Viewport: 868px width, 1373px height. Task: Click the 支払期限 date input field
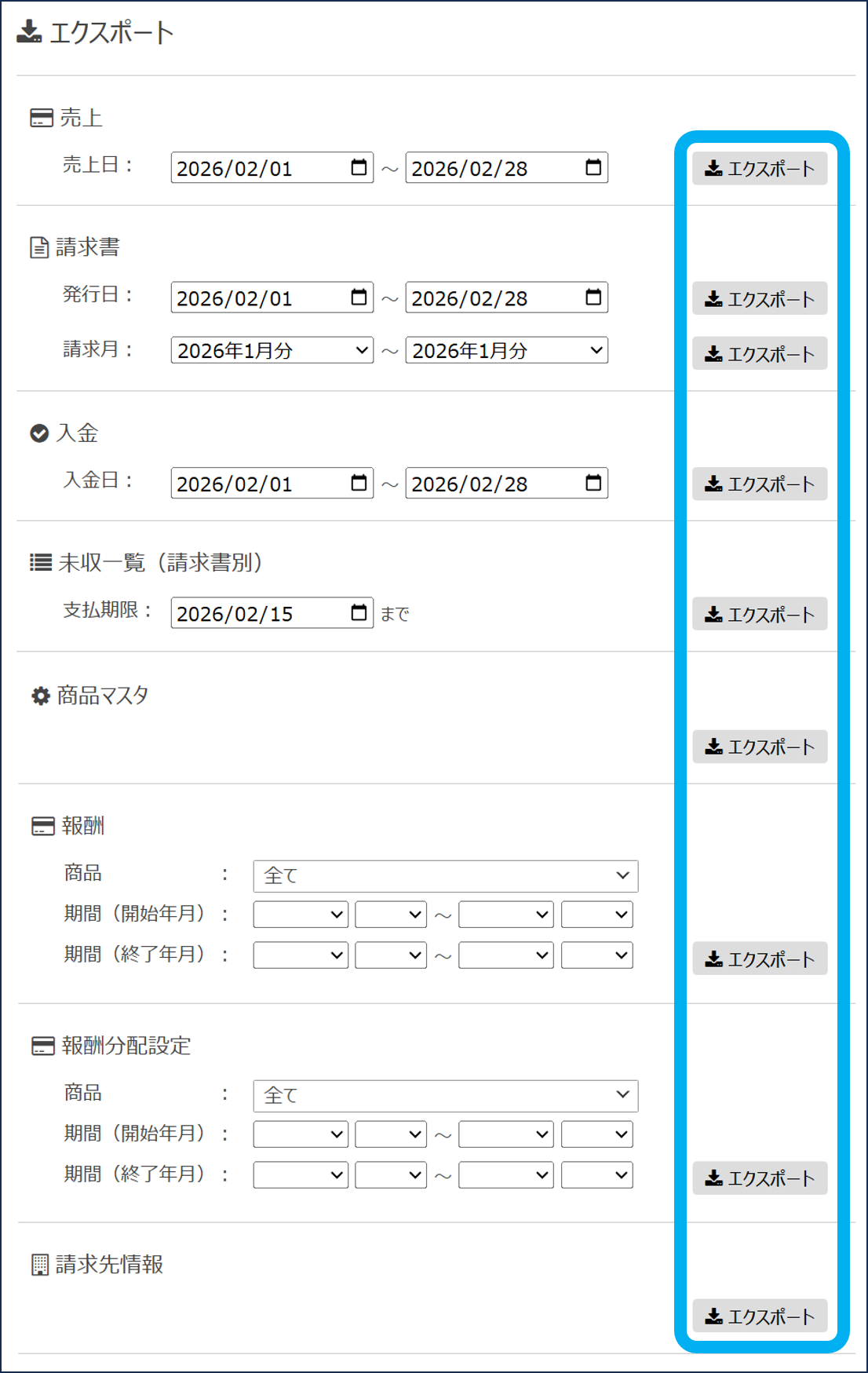259,614
